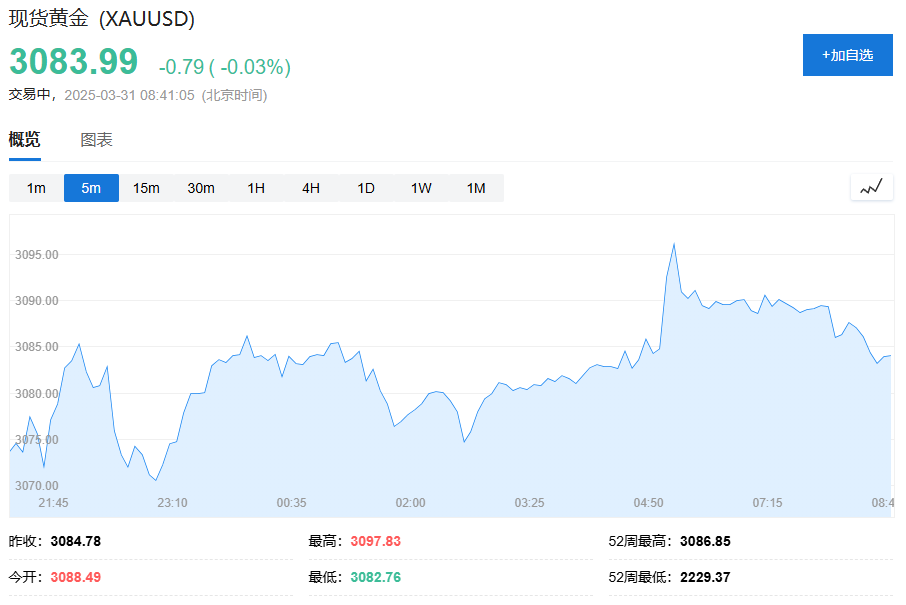Click the 现货黄金 (XAUUSD) title
The image size is (906, 605).
[x=102, y=19]
